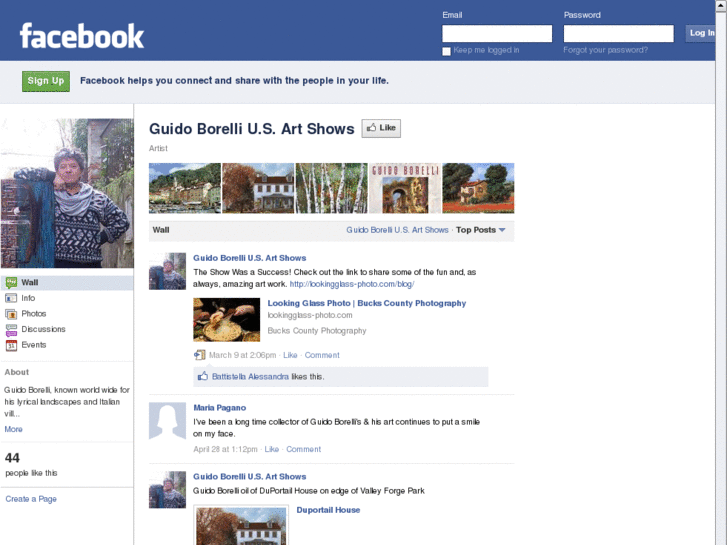Click the Discussions icon in sidebar

(x=11, y=330)
